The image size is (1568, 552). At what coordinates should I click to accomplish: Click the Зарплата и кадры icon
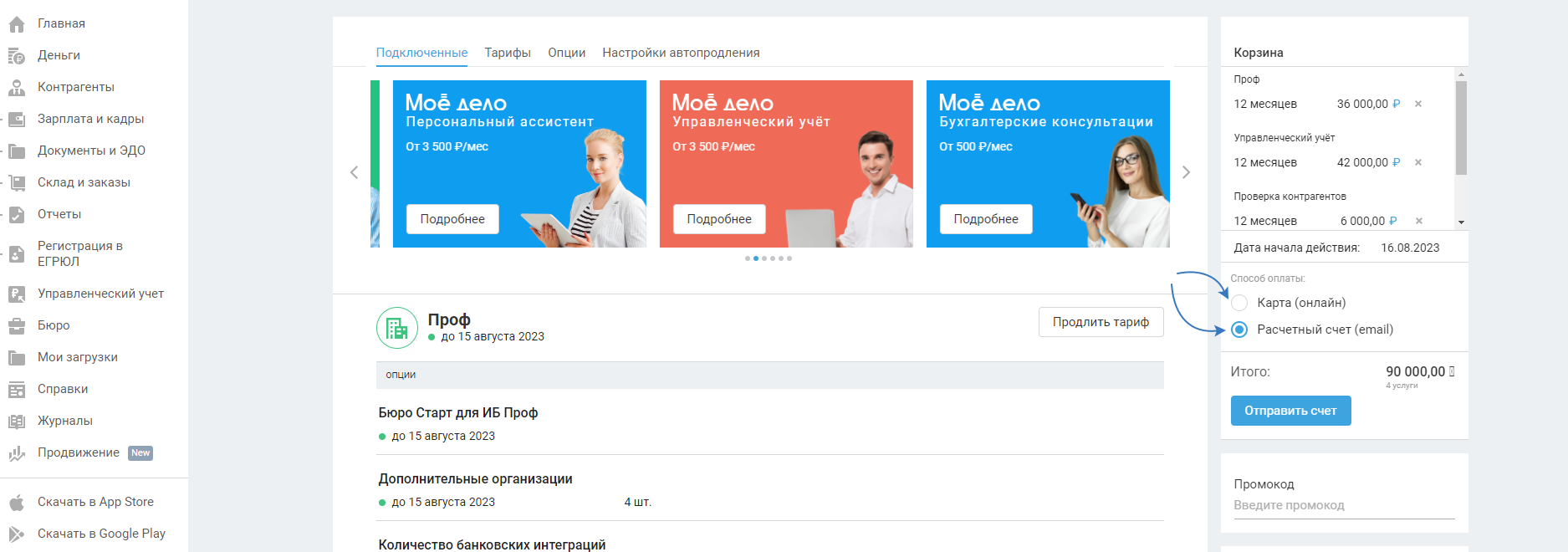[x=17, y=120]
